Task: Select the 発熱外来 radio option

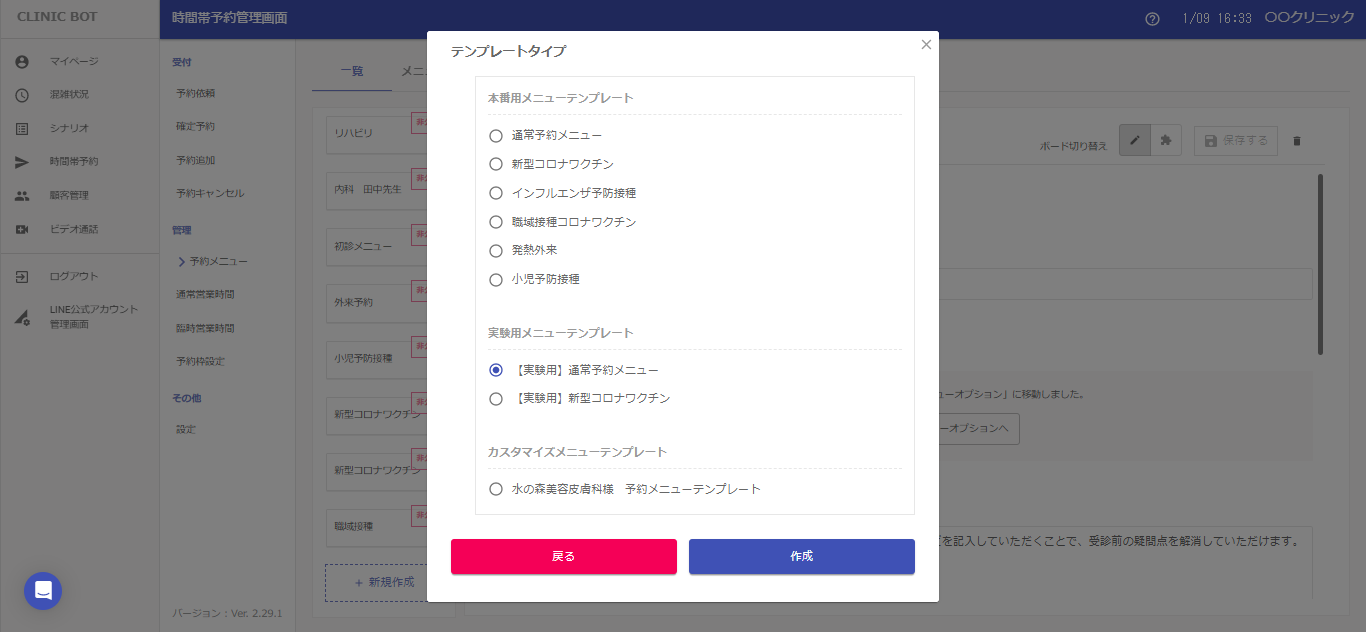Action: point(496,251)
